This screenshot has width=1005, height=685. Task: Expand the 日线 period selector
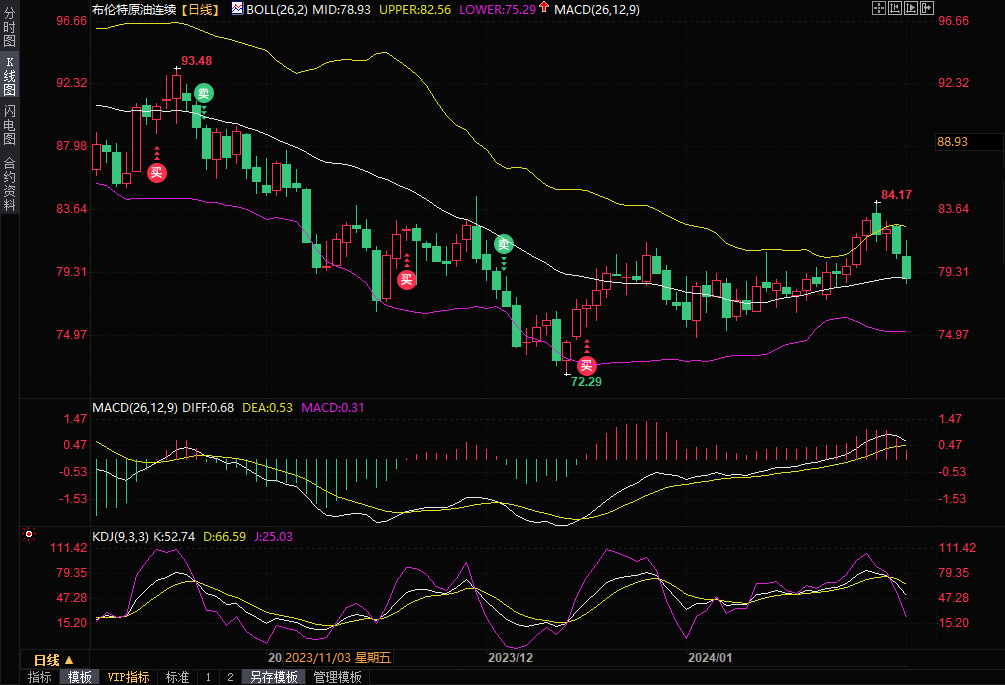click(54, 660)
